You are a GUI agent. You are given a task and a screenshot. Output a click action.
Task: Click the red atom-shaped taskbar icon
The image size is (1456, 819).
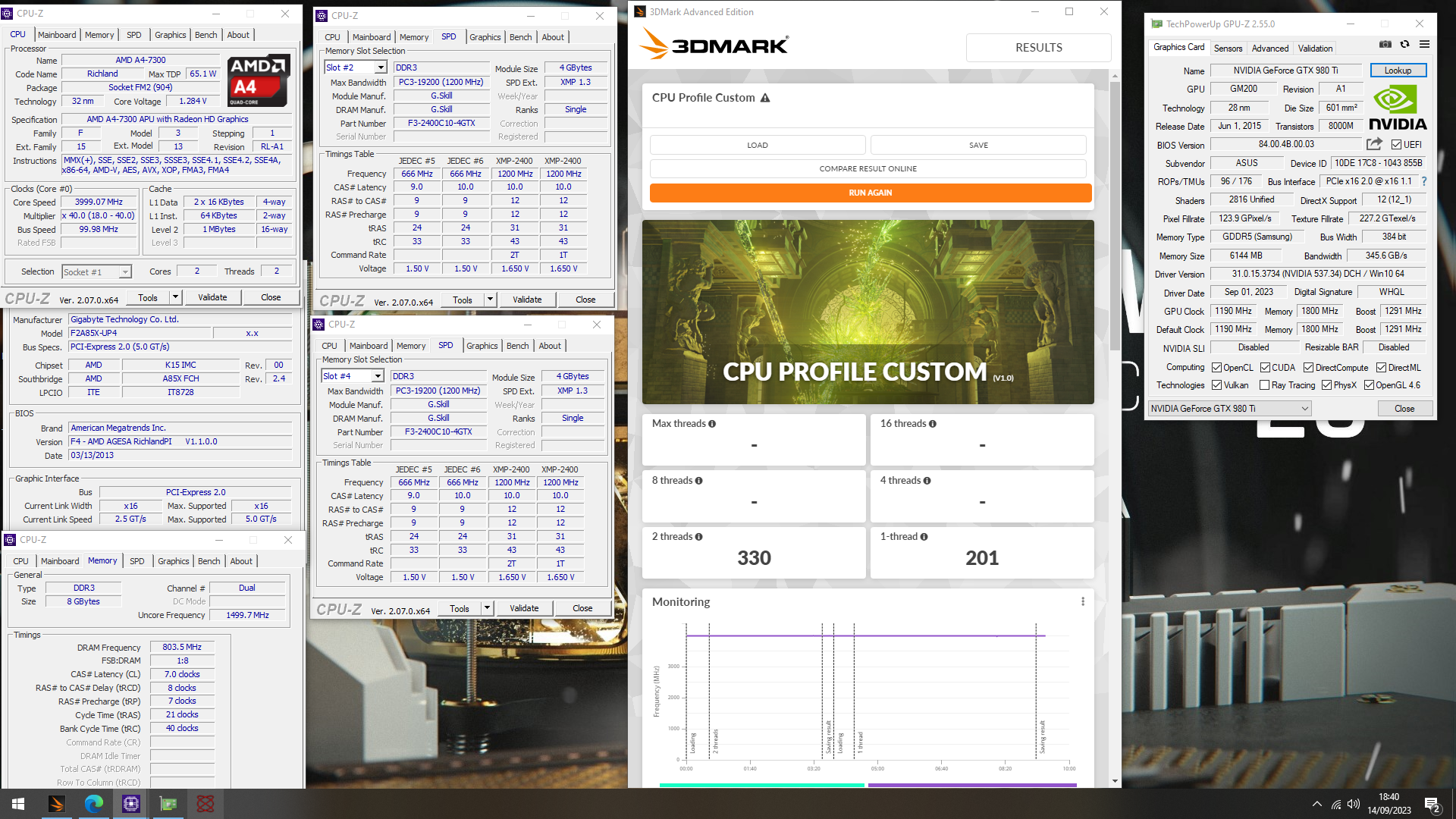[x=205, y=804]
